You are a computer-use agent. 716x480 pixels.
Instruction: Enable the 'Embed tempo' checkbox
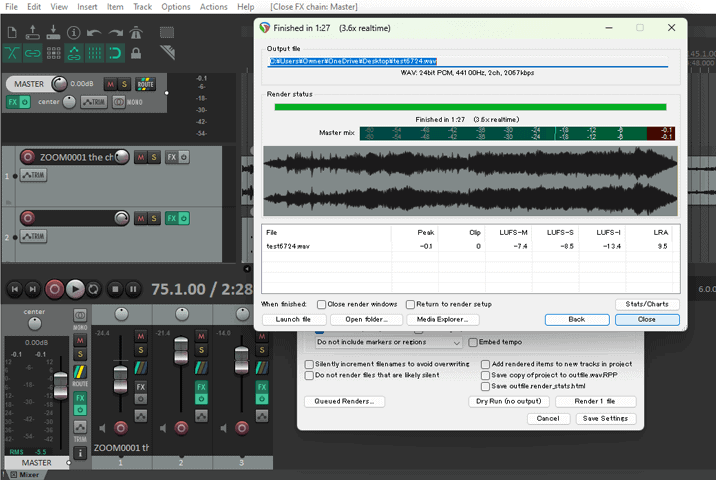472,342
